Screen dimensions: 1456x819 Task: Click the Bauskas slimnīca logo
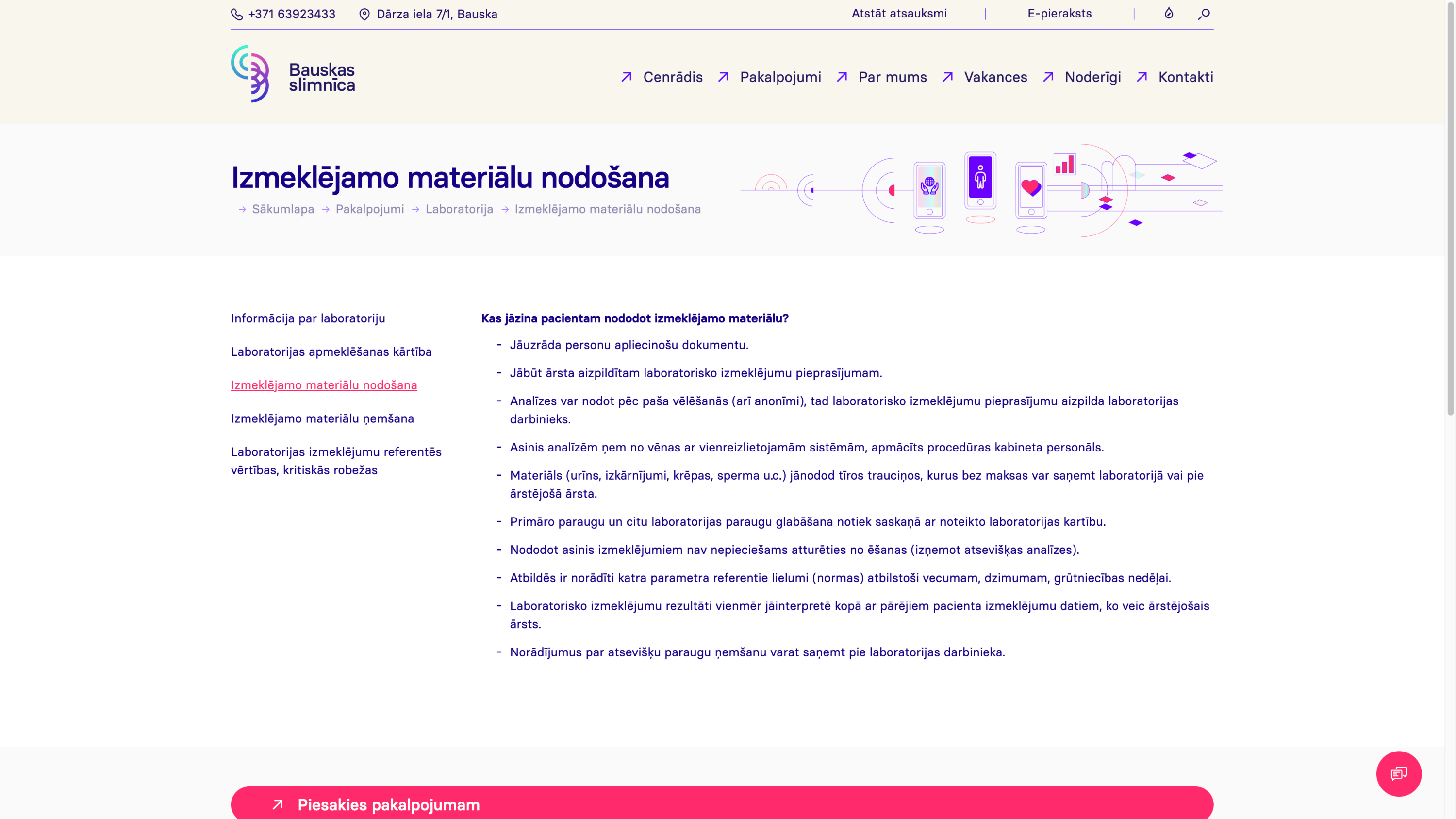pyautogui.click(x=293, y=74)
